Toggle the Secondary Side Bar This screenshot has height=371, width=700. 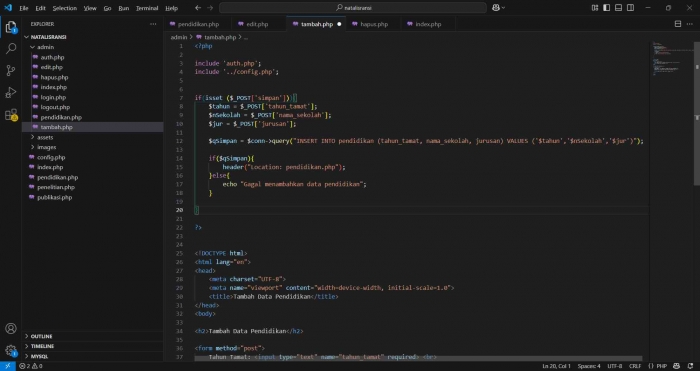(x=630, y=8)
